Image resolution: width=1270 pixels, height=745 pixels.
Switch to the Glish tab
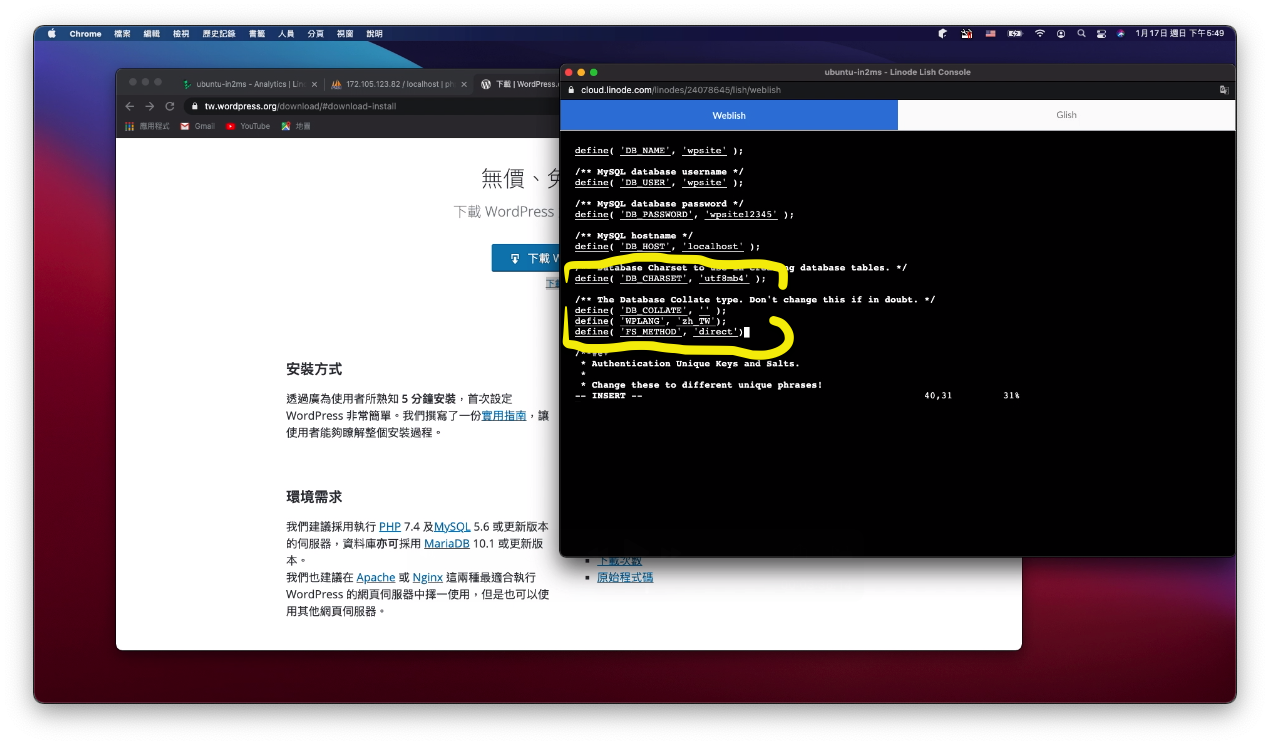point(1067,115)
